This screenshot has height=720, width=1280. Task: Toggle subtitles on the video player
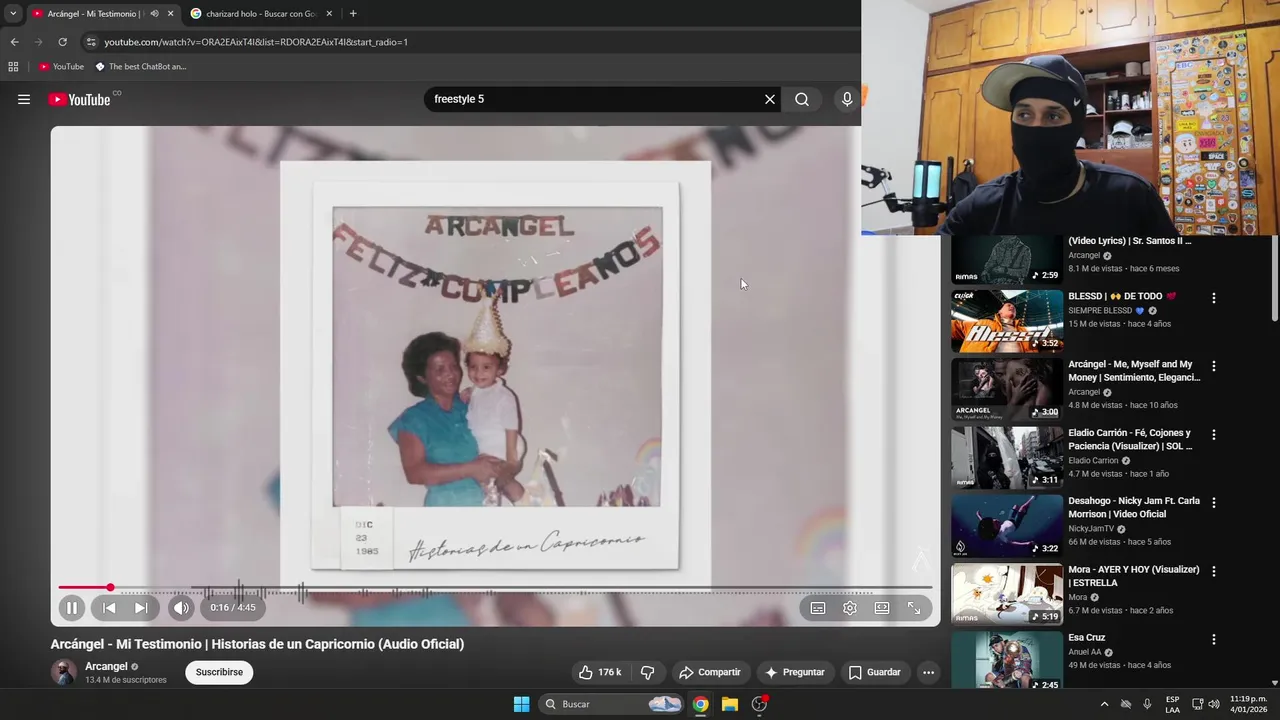[x=818, y=608]
